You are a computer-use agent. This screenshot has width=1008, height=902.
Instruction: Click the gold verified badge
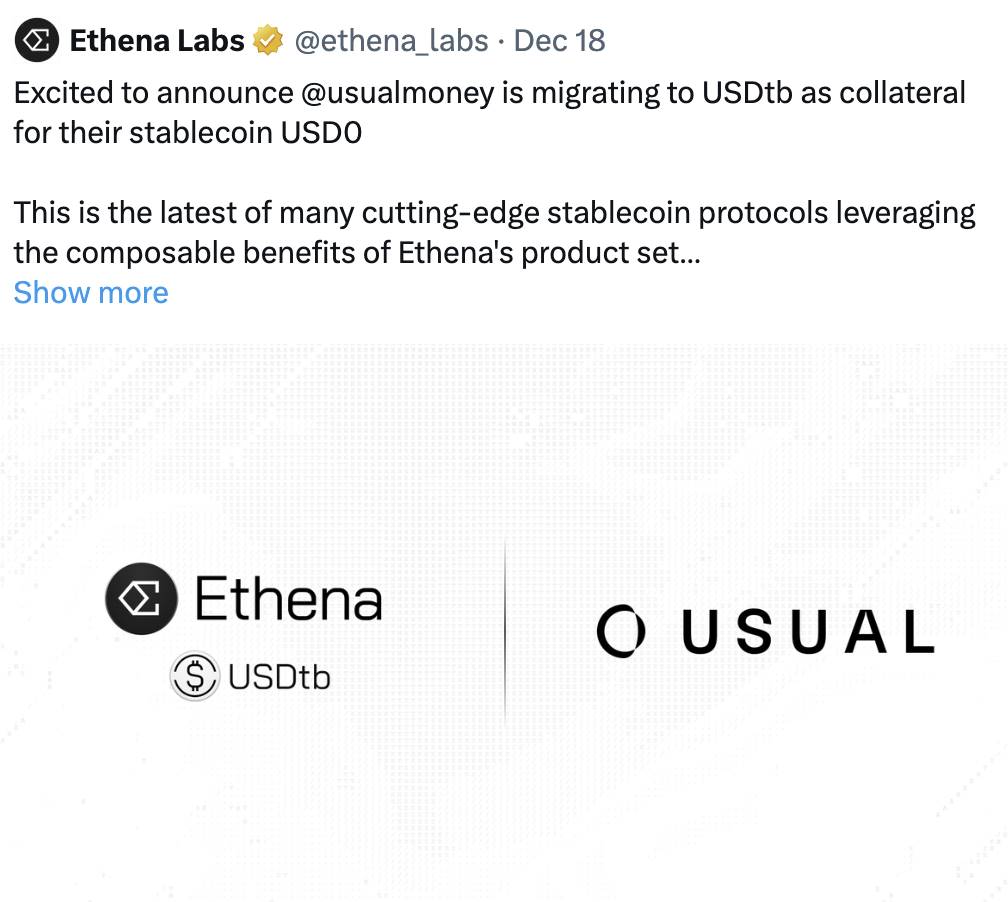[267, 41]
